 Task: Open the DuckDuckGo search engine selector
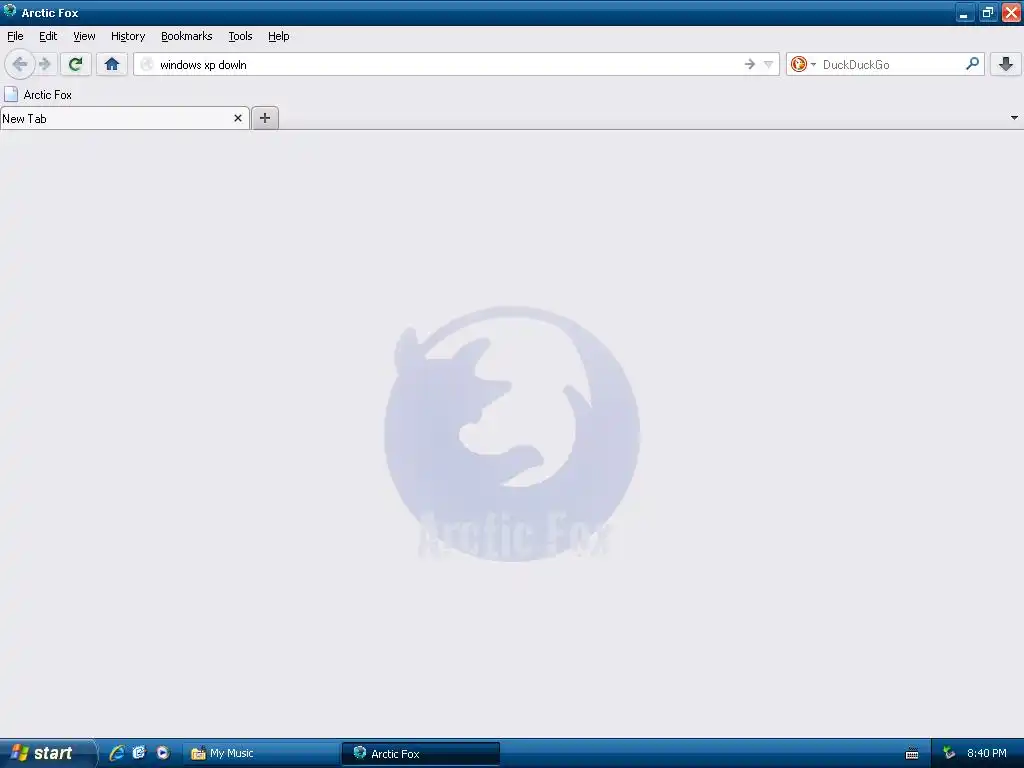803,64
